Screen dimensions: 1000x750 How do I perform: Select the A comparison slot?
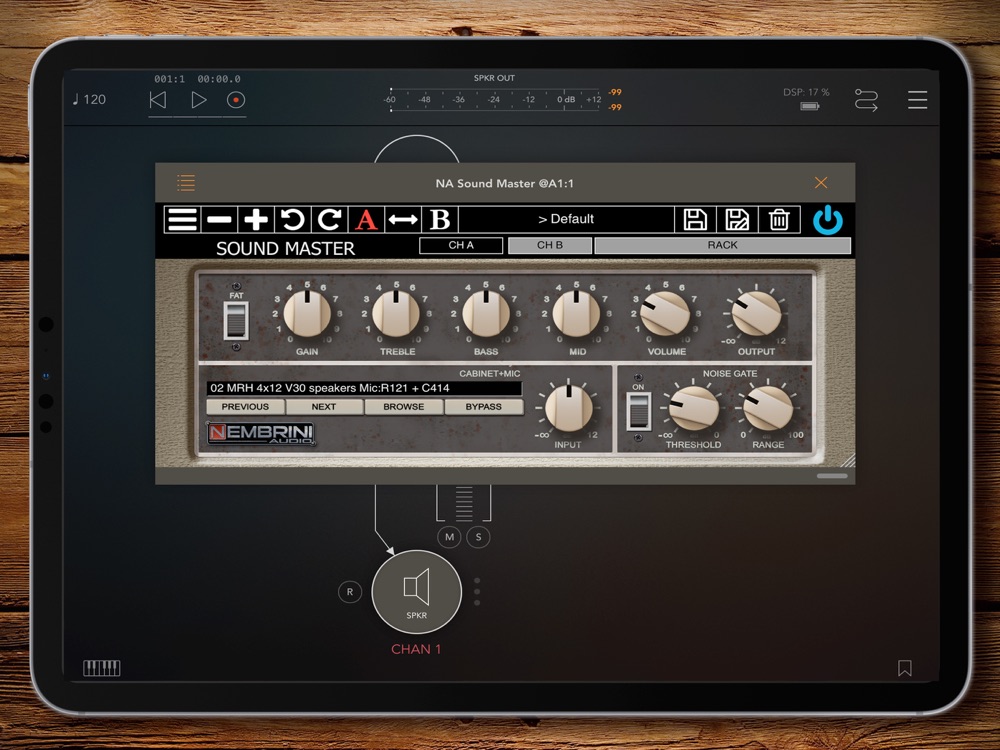click(x=366, y=219)
